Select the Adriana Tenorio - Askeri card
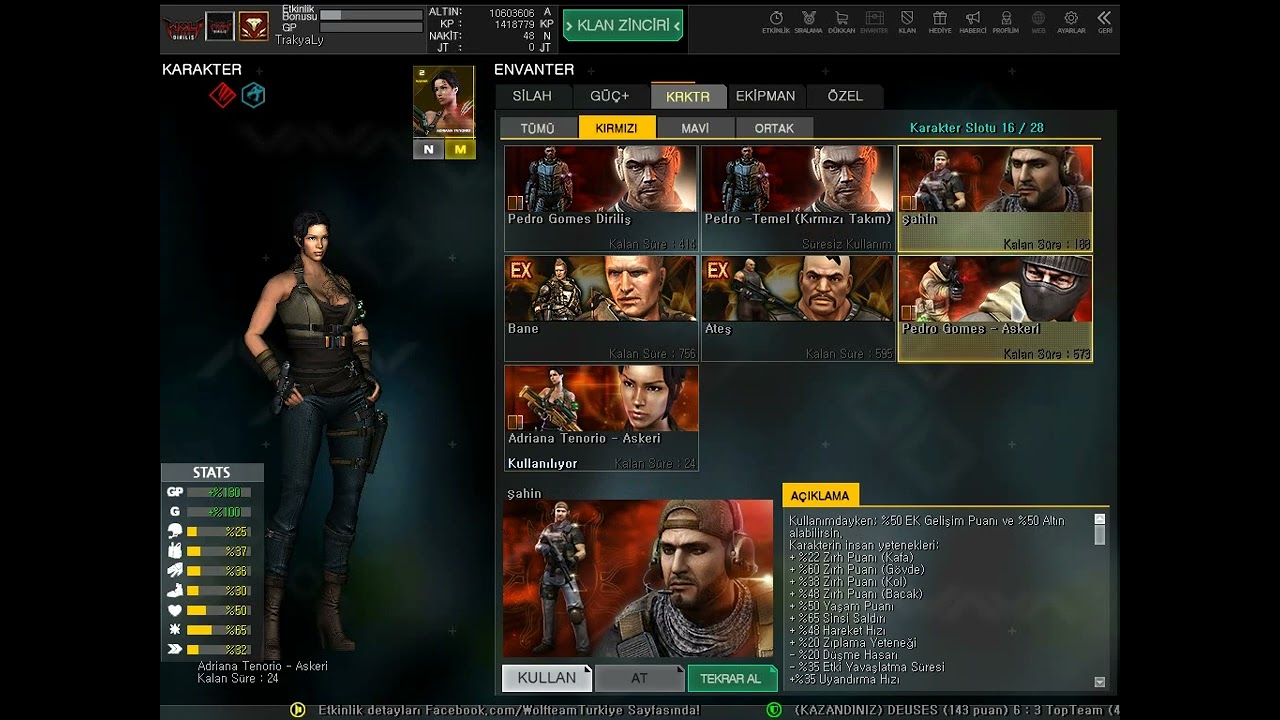Viewport: 1280px width, 720px height. 601,418
